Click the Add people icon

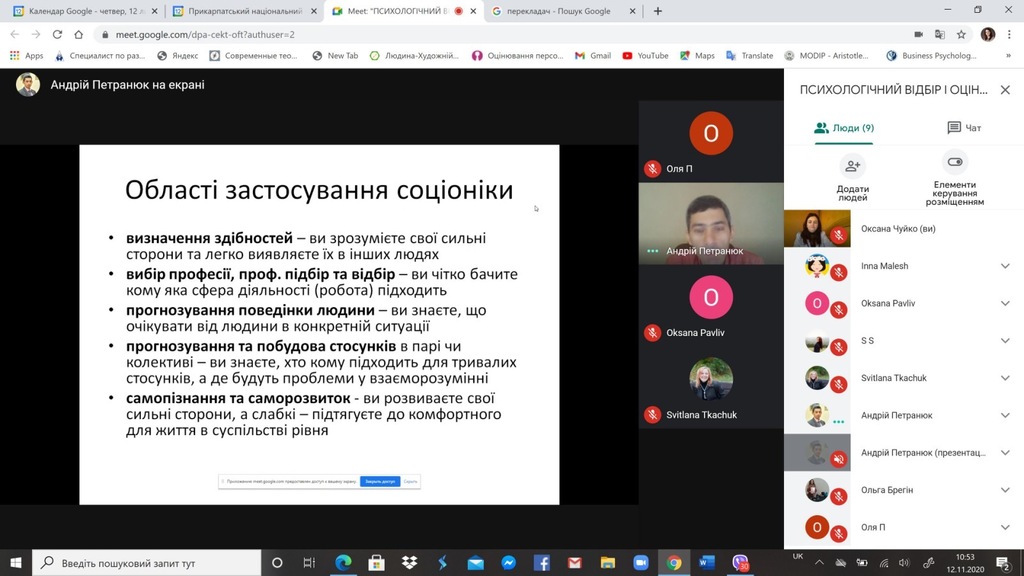[853, 165]
